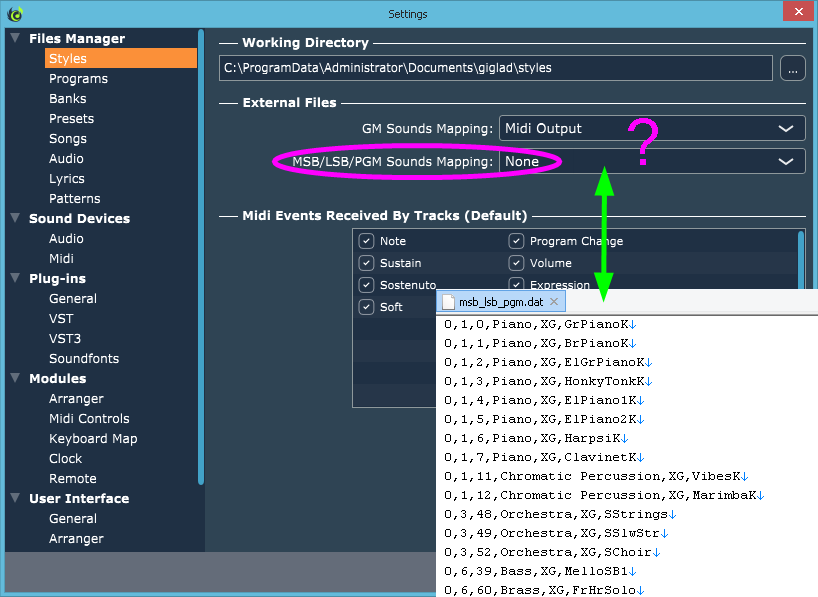
Task: Select Songs in Files Manager
Action: (x=68, y=139)
